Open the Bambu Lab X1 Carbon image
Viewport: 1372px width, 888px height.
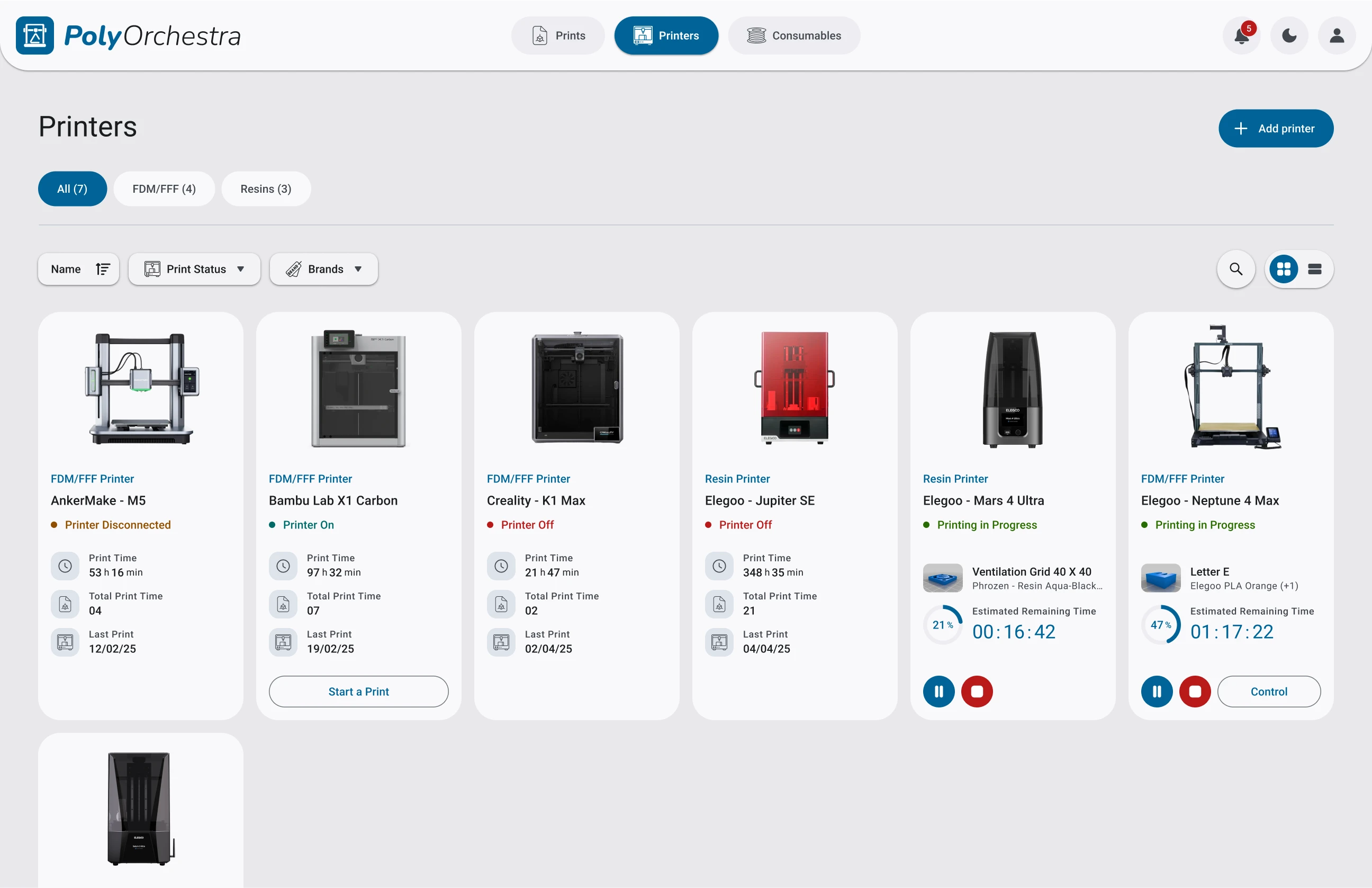[358, 388]
